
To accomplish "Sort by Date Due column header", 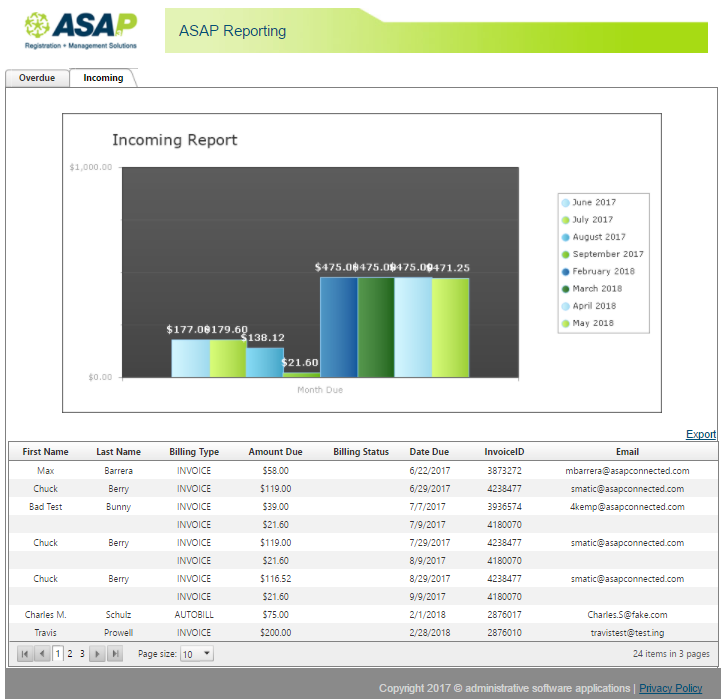I will tap(429, 452).
